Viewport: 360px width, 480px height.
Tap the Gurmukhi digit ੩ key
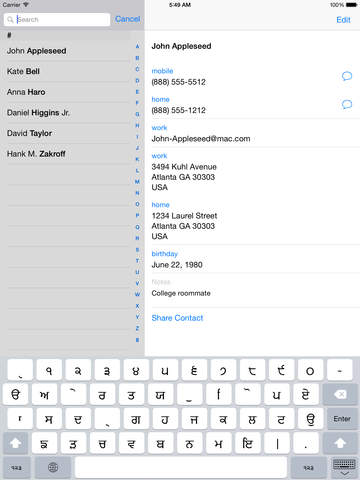tap(107, 370)
